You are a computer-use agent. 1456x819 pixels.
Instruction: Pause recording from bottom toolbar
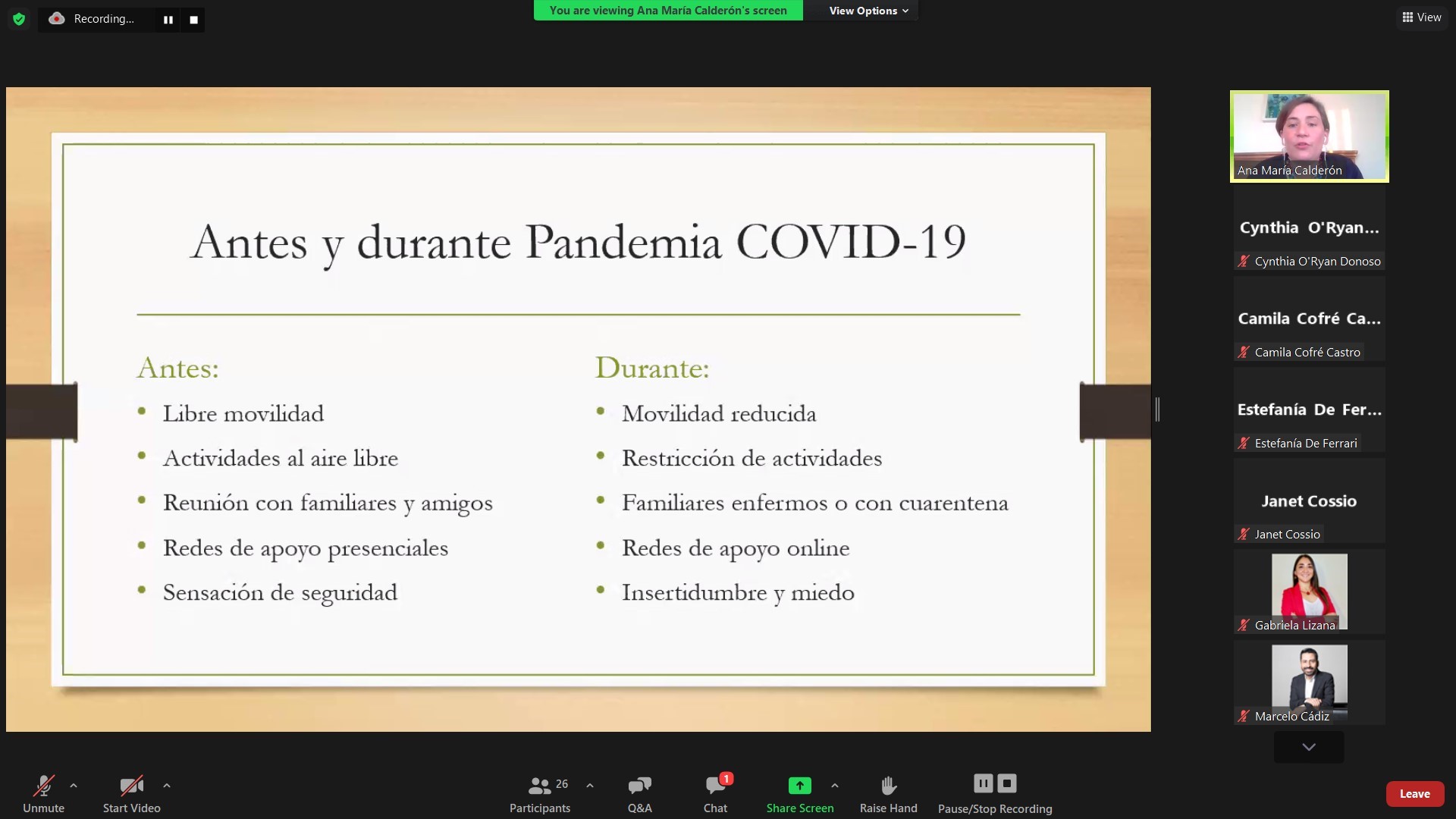(x=983, y=783)
